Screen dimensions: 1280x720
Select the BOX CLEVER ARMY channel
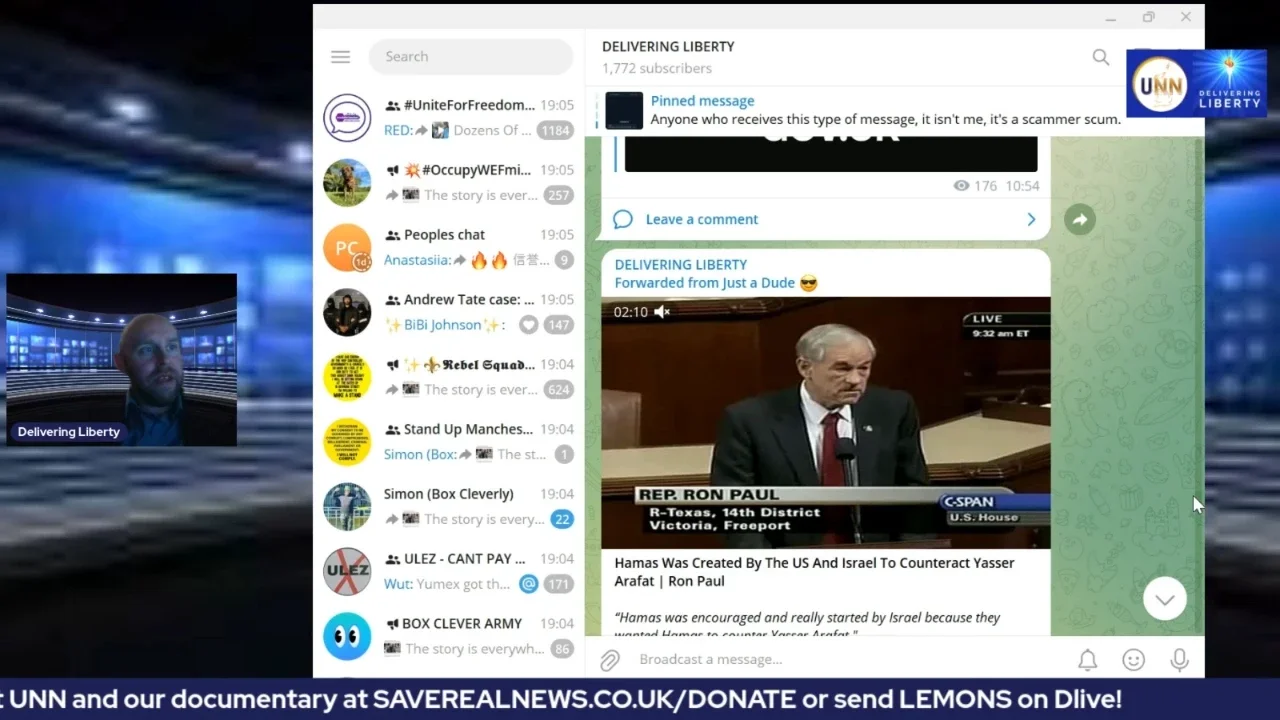point(449,636)
